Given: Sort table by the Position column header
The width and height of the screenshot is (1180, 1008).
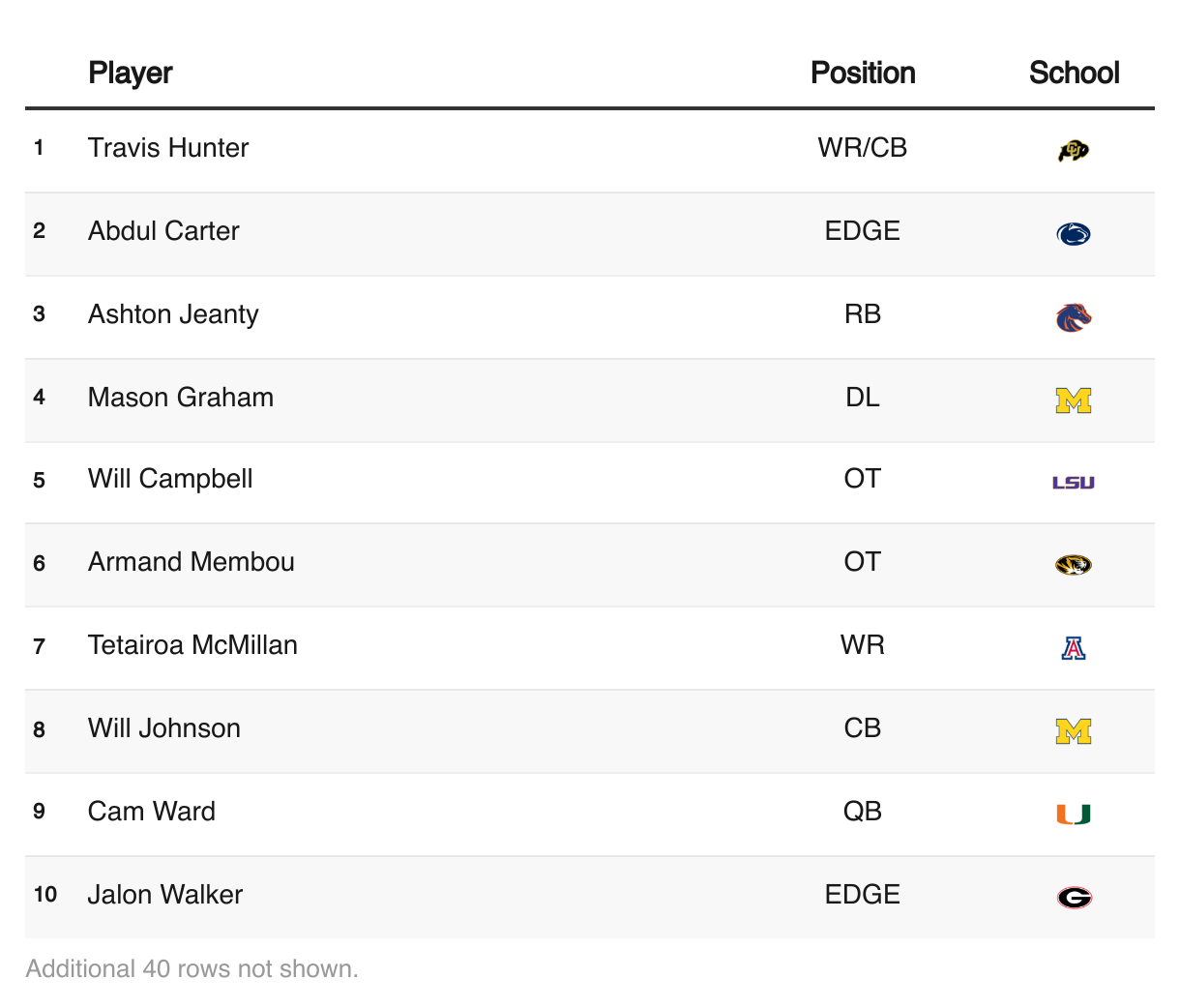Looking at the screenshot, I should [863, 73].
